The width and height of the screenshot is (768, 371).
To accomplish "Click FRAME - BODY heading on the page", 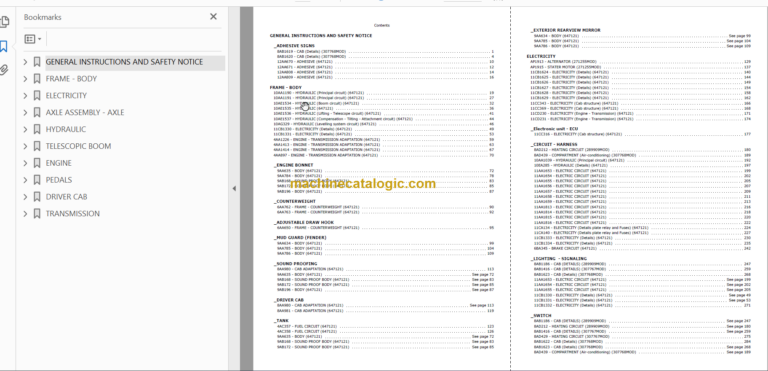I will pyautogui.click(x=286, y=87).
